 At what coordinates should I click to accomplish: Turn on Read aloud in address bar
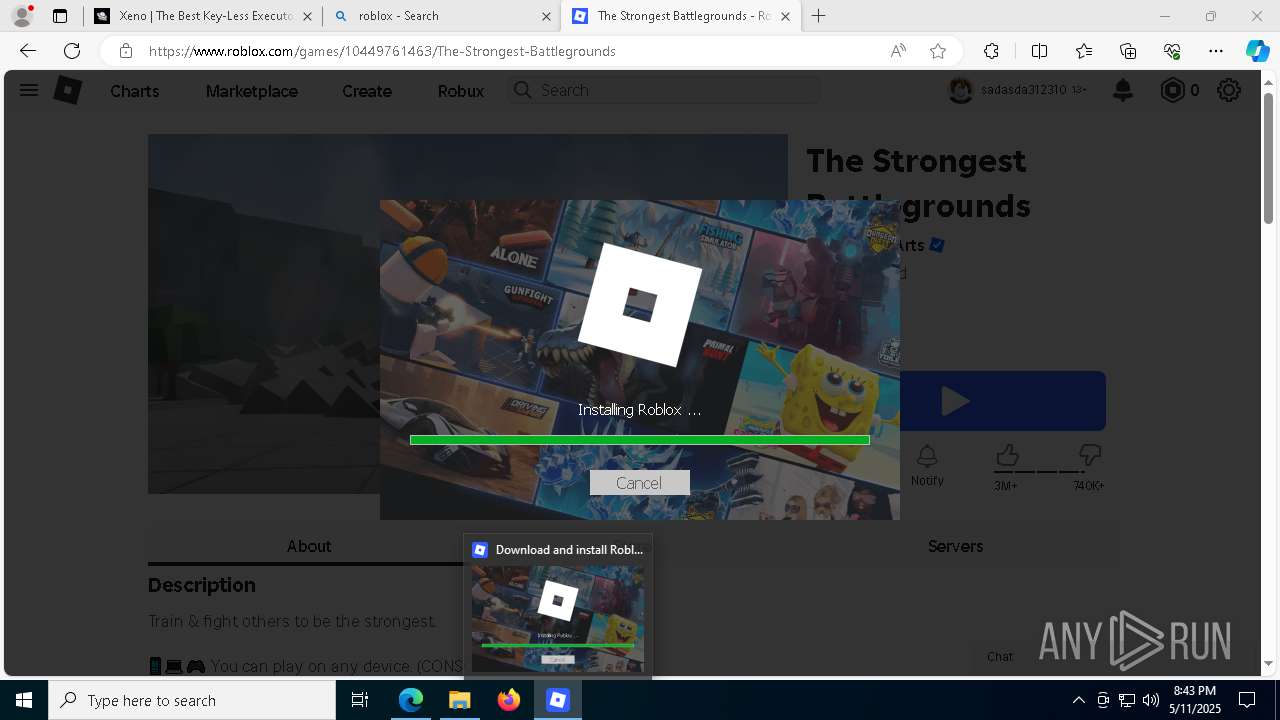[x=898, y=51]
